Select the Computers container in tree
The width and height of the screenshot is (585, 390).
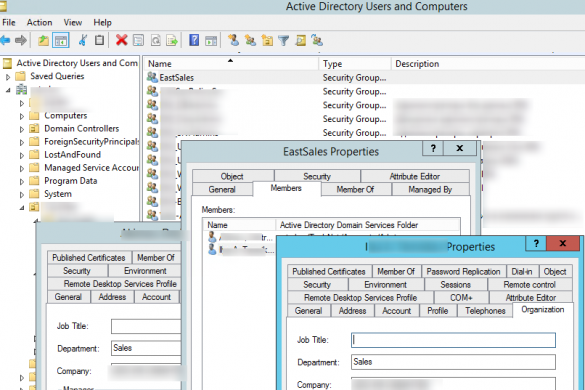click(x=66, y=116)
